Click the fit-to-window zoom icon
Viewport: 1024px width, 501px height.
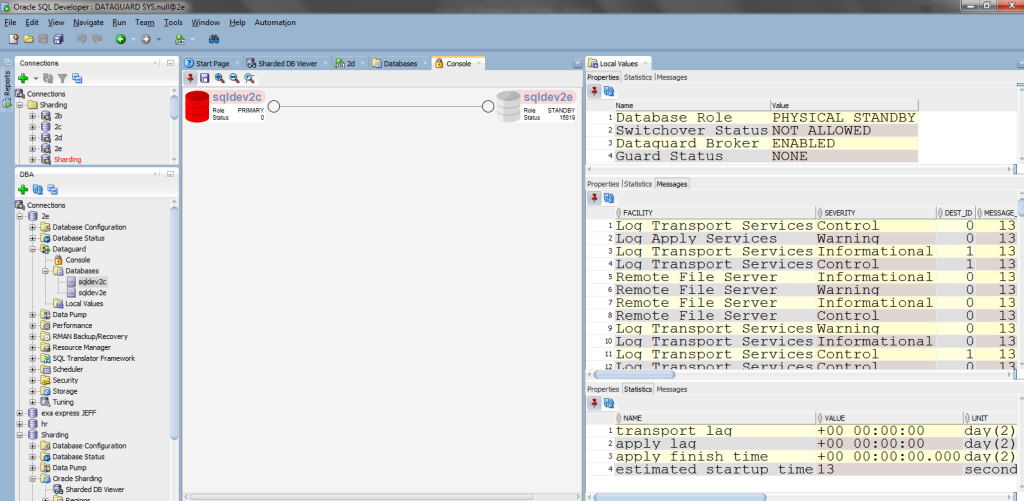pyautogui.click(x=249, y=78)
